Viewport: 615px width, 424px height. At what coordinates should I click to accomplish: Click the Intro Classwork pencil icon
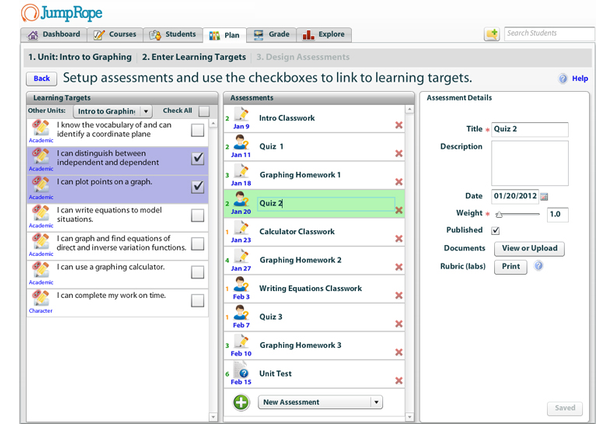pos(241,115)
